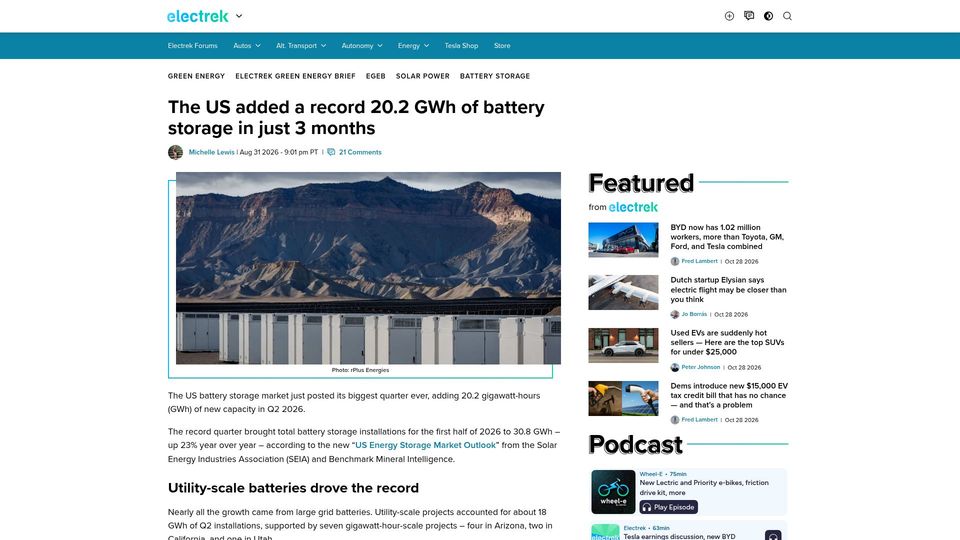The image size is (960, 540).
Task: Select the EGEB tag
Action: [375, 77]
